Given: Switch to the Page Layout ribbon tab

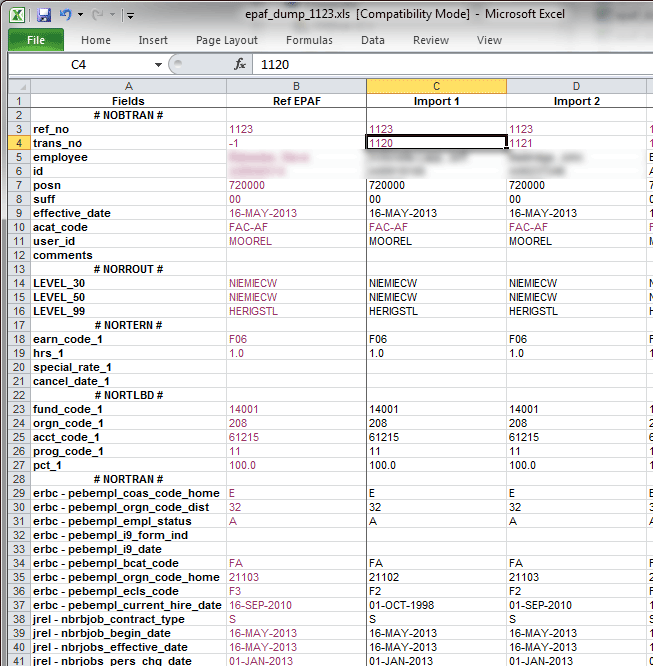Looking at the screenshot, I should pos(226,40).
